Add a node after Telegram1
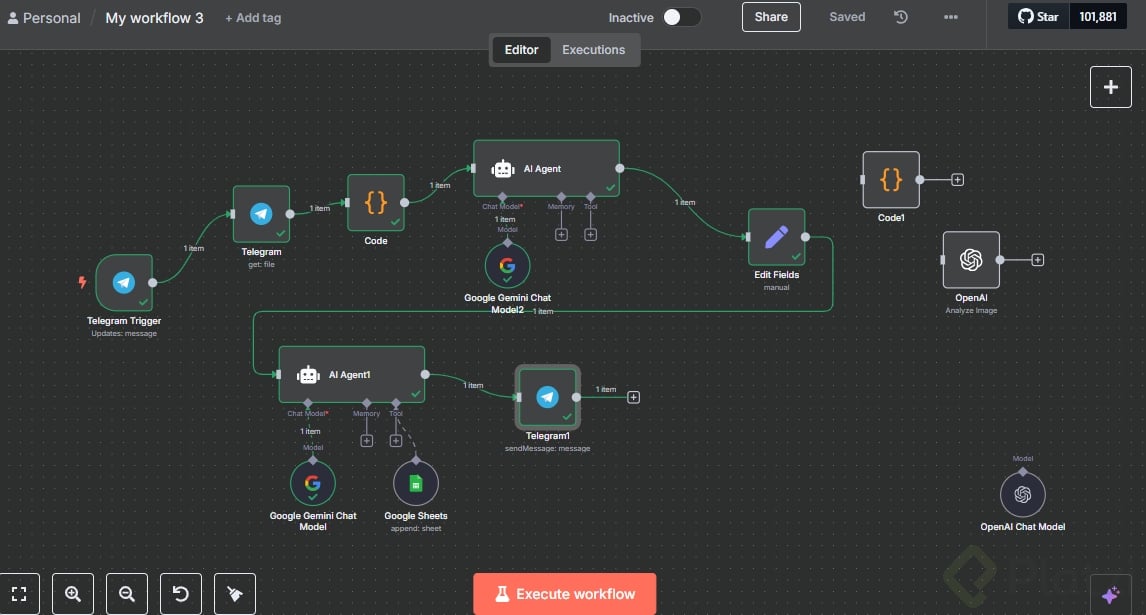1146x615 pixels. pyautogui.click(x=634, y=397)
